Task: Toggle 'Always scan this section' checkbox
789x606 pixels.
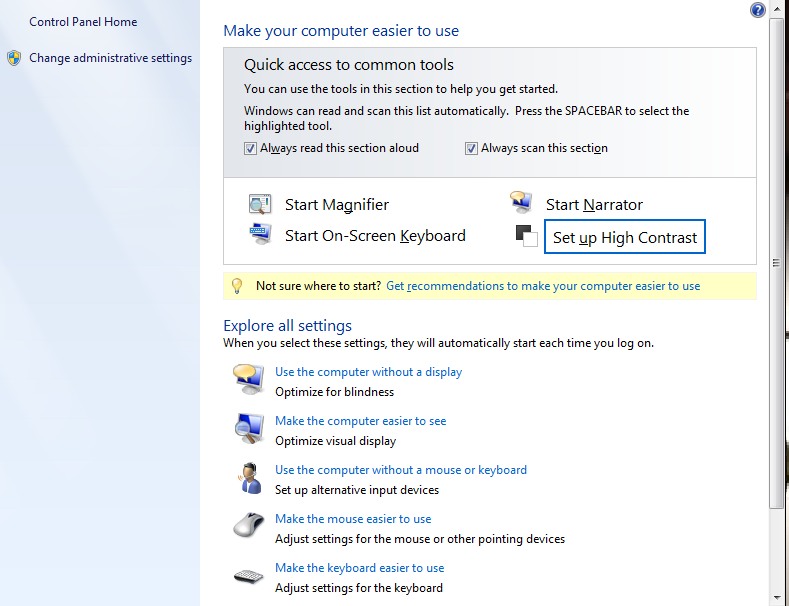Action: click(472, 148)
